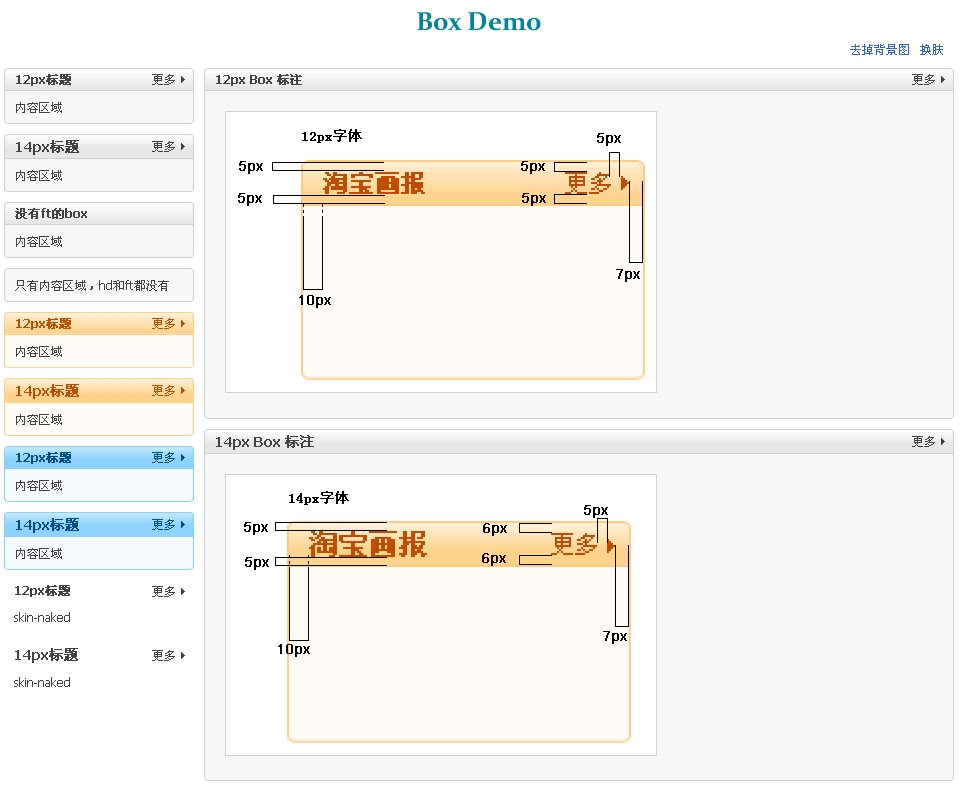Select the blue 12px标题 heading
This screenshot has width=961, height=786.
tap(43, 457)
